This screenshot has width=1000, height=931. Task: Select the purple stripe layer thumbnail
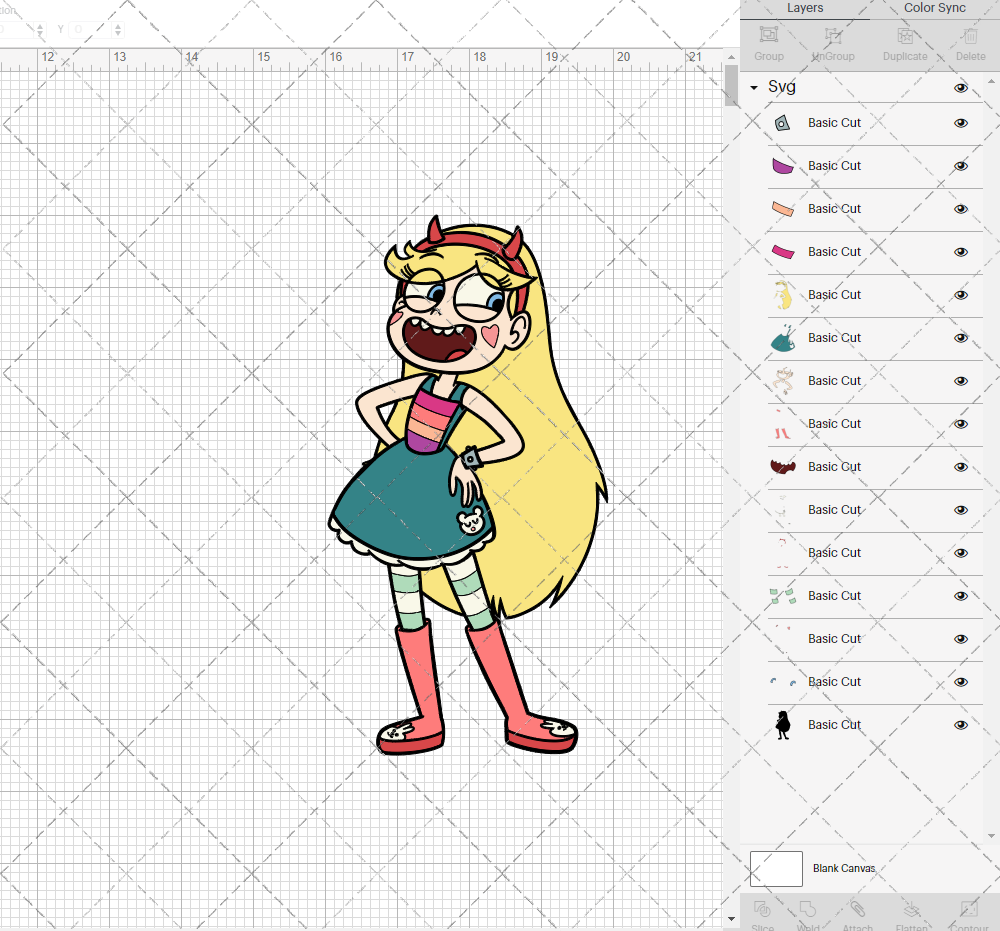coord(783,166)
